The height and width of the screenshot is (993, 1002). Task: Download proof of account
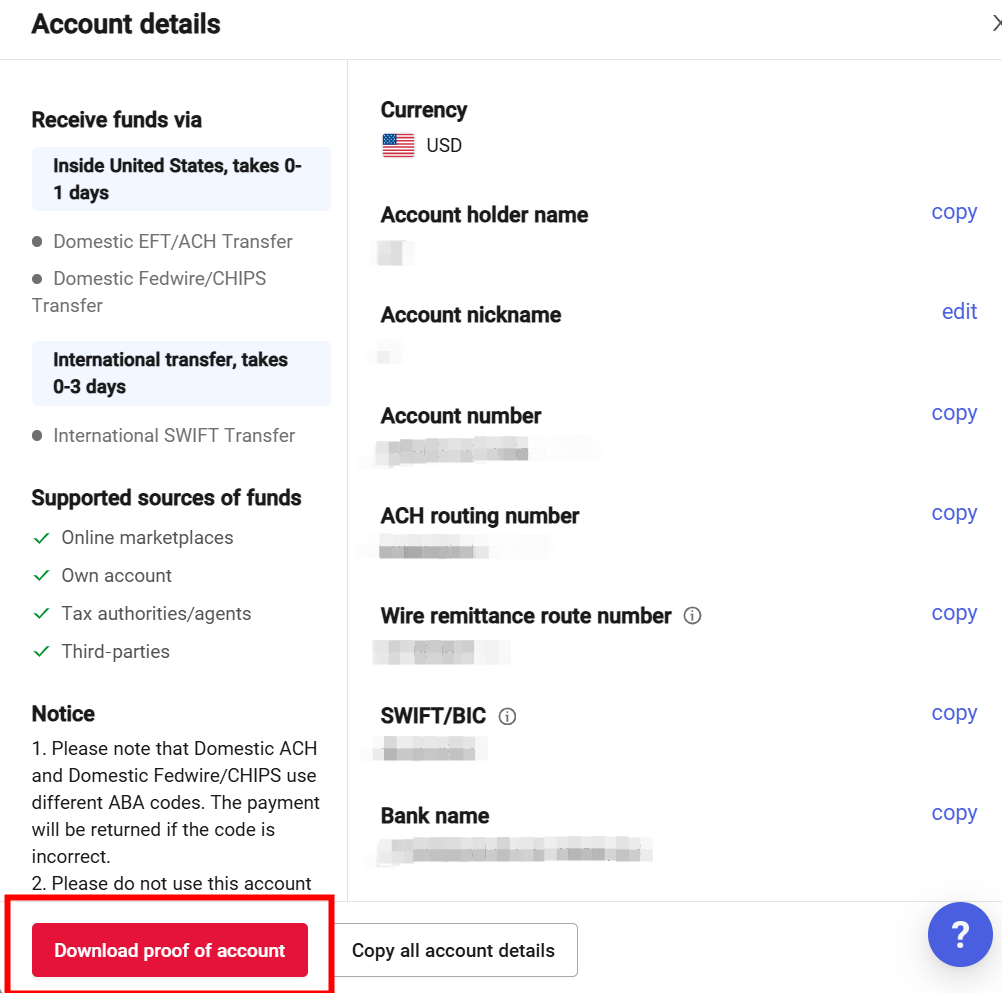pos(170,950)
